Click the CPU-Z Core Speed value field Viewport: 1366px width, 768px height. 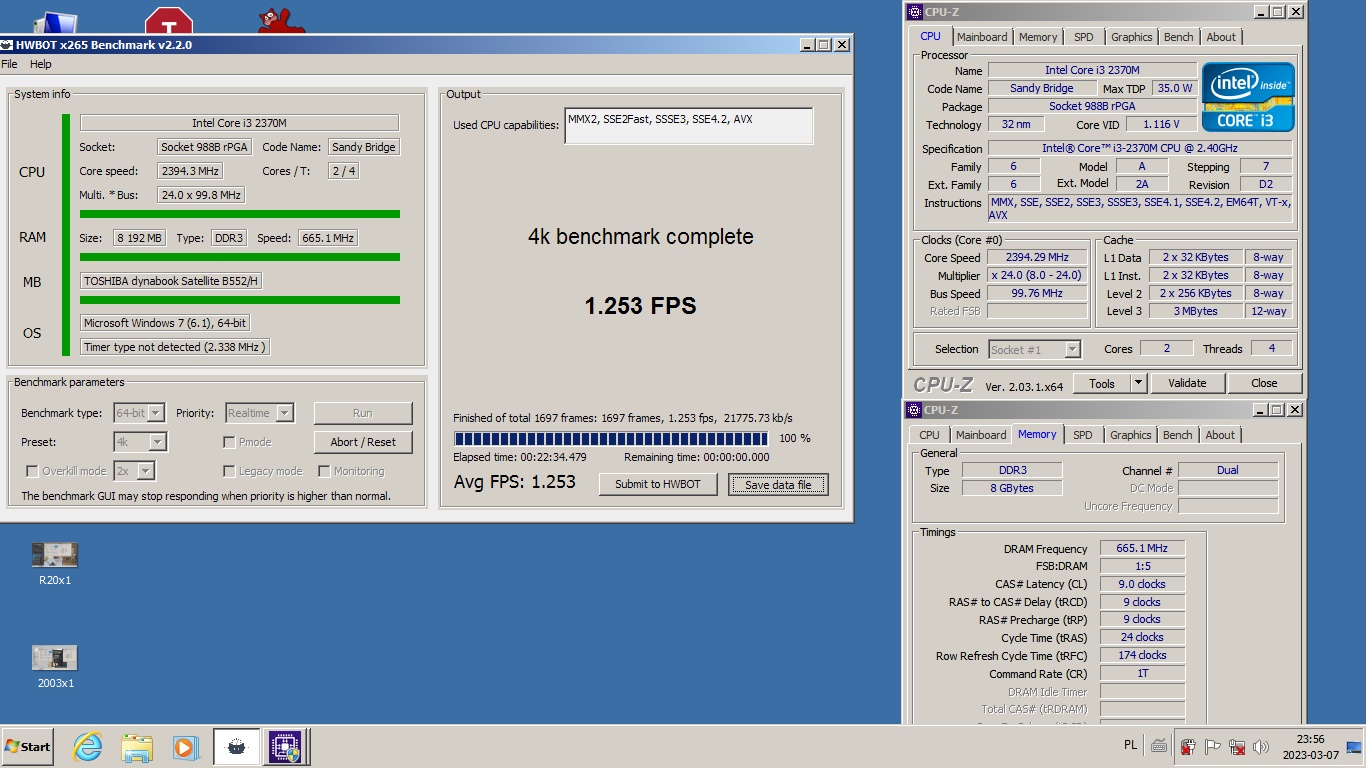(x=1037, y=257)
